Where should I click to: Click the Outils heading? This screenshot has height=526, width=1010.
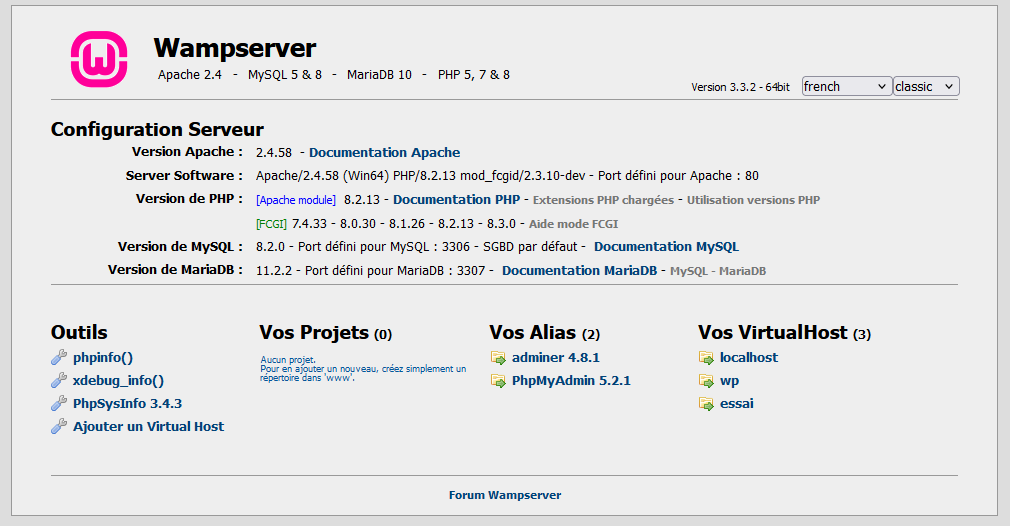click(x=79, y=332)
